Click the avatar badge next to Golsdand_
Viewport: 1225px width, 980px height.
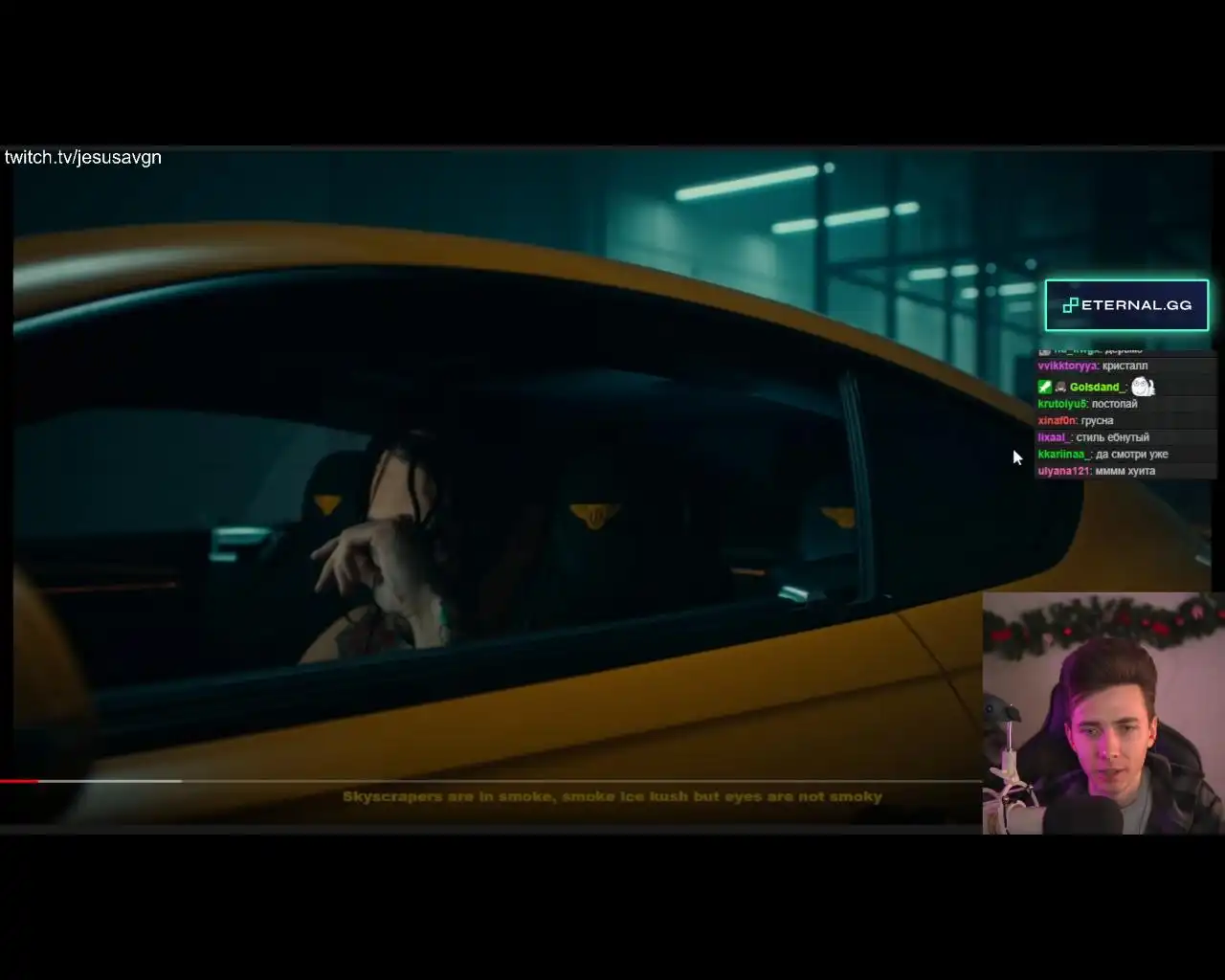[x=1060, y=387]
